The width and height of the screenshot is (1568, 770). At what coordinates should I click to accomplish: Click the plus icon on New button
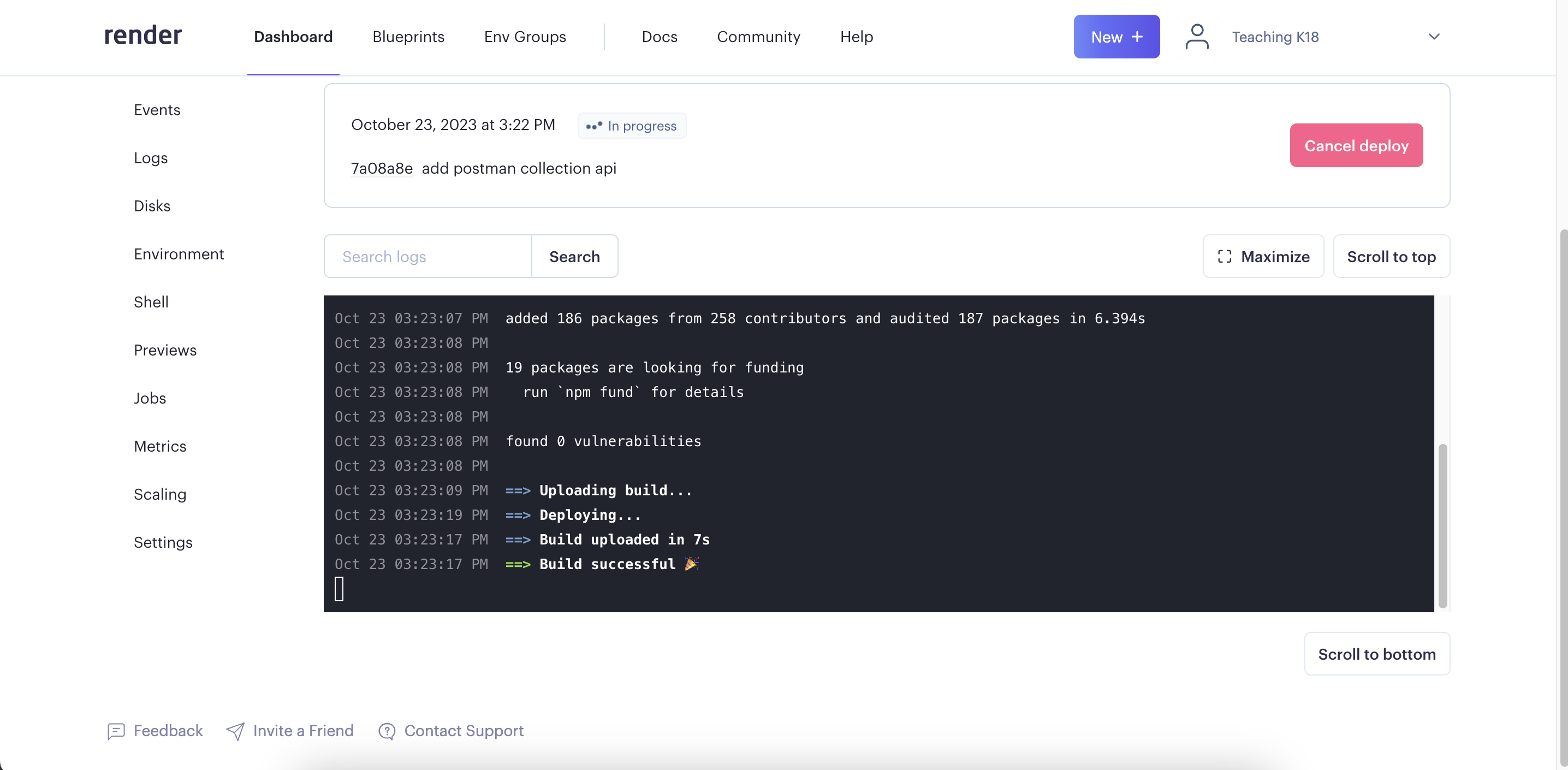tap(1137, 37)
